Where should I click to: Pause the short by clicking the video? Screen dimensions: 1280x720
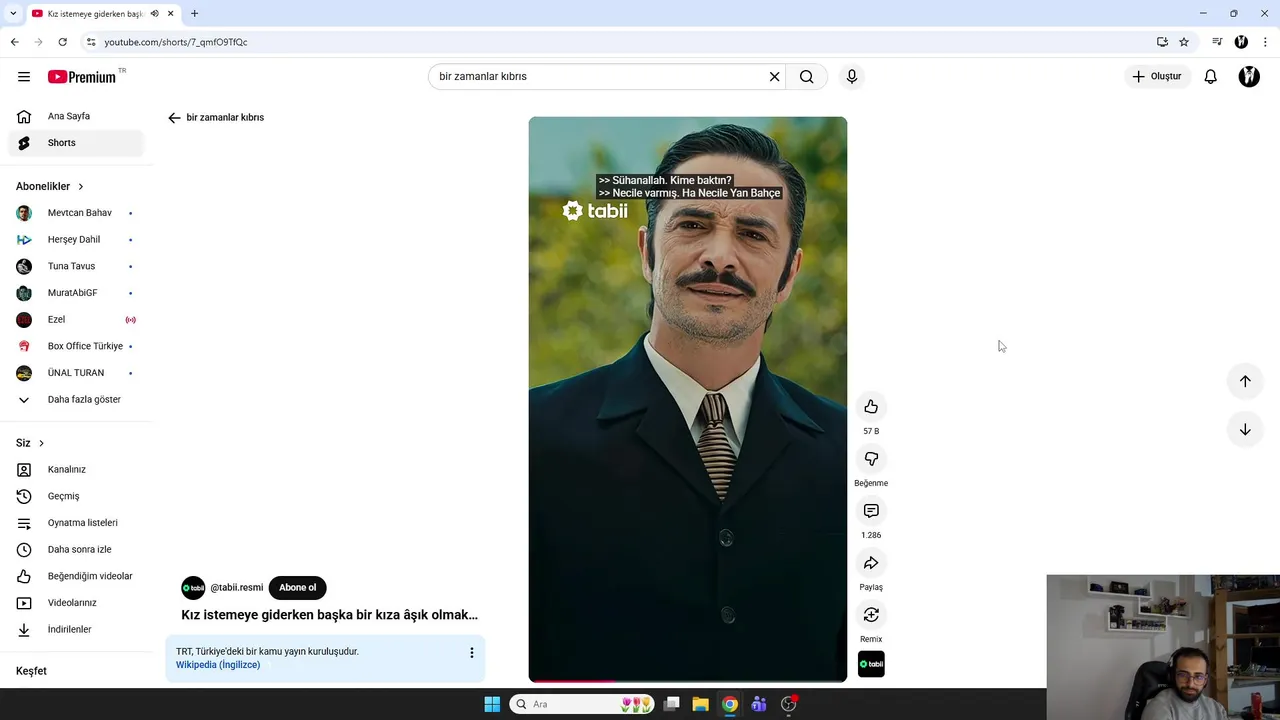pos(687,400)
